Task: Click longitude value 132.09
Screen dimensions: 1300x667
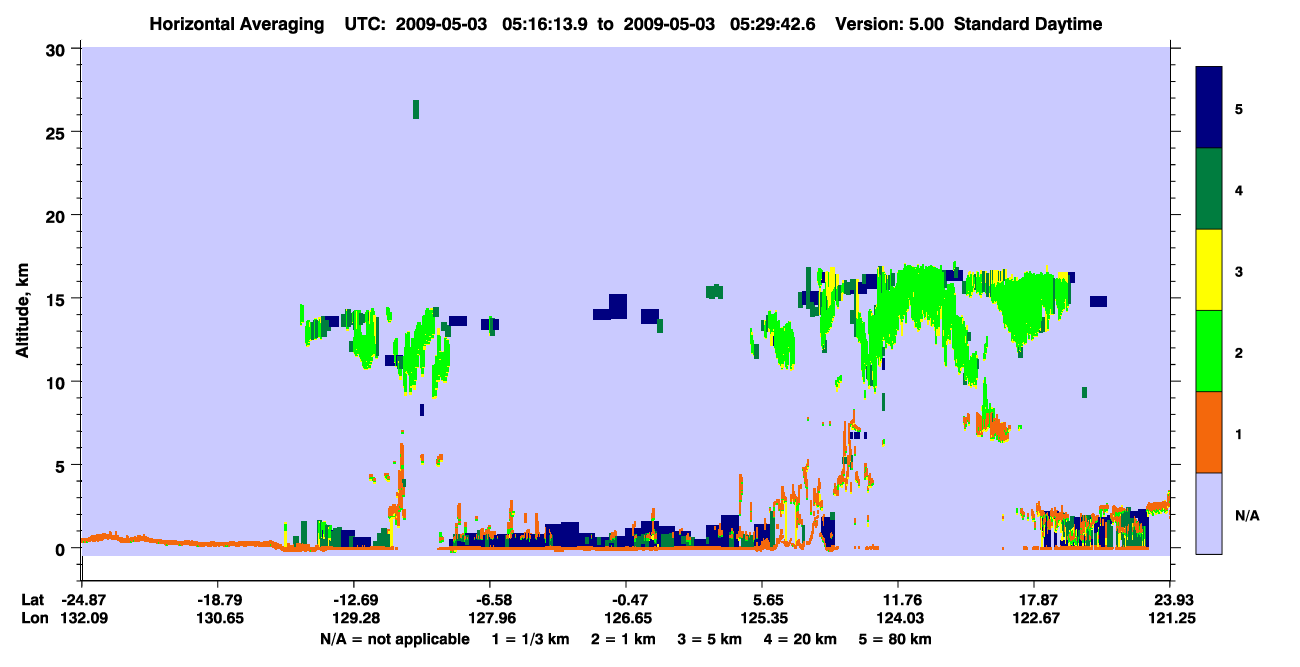Action: click(82, 619)
